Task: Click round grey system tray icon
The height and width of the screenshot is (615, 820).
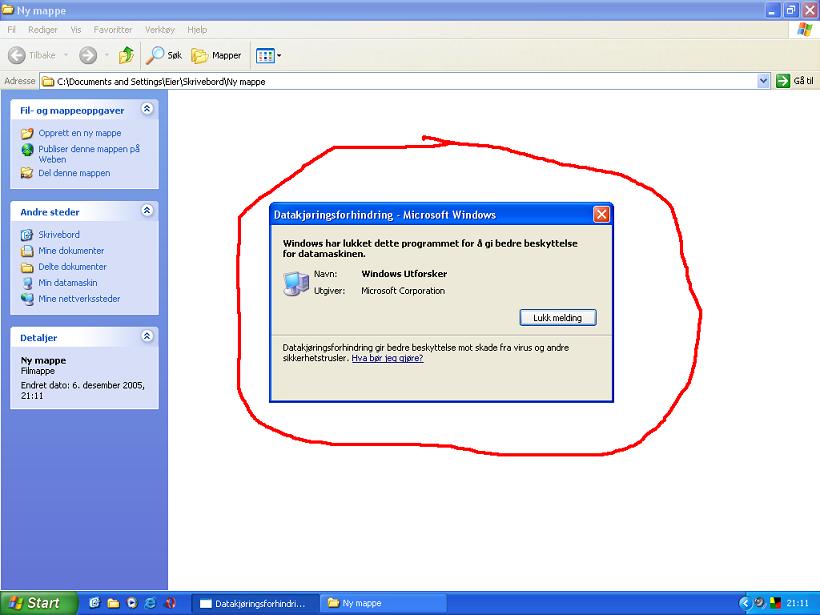Action: coord(760,603)
